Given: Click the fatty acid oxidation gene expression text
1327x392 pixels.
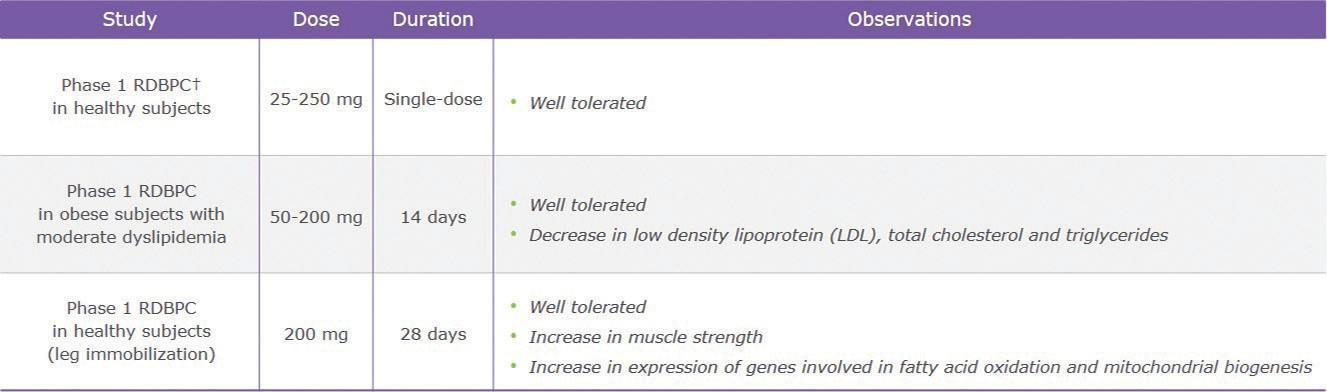Looking at the screenshot, I should tap(920, 367).
